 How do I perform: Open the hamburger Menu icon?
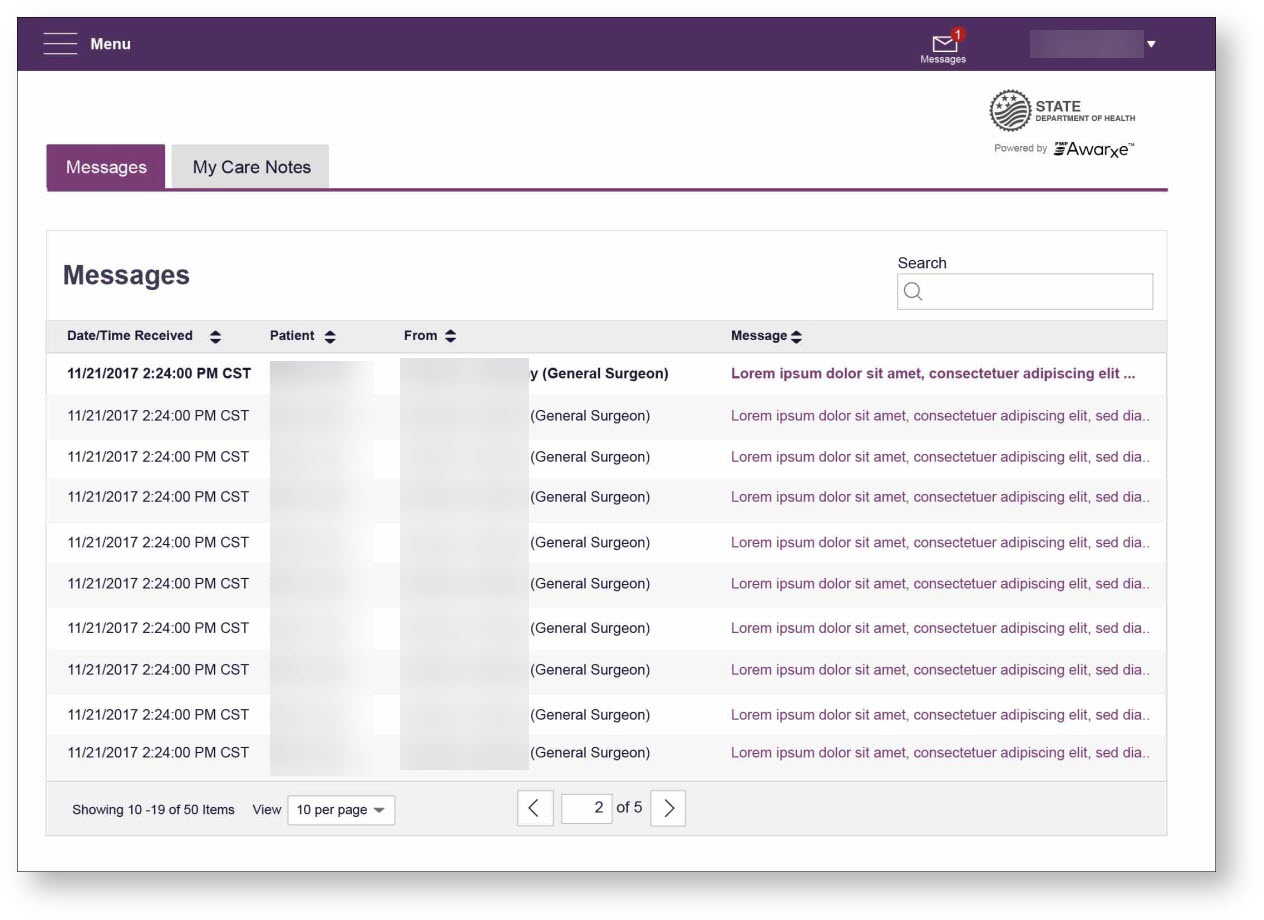[x=60, y=44]
